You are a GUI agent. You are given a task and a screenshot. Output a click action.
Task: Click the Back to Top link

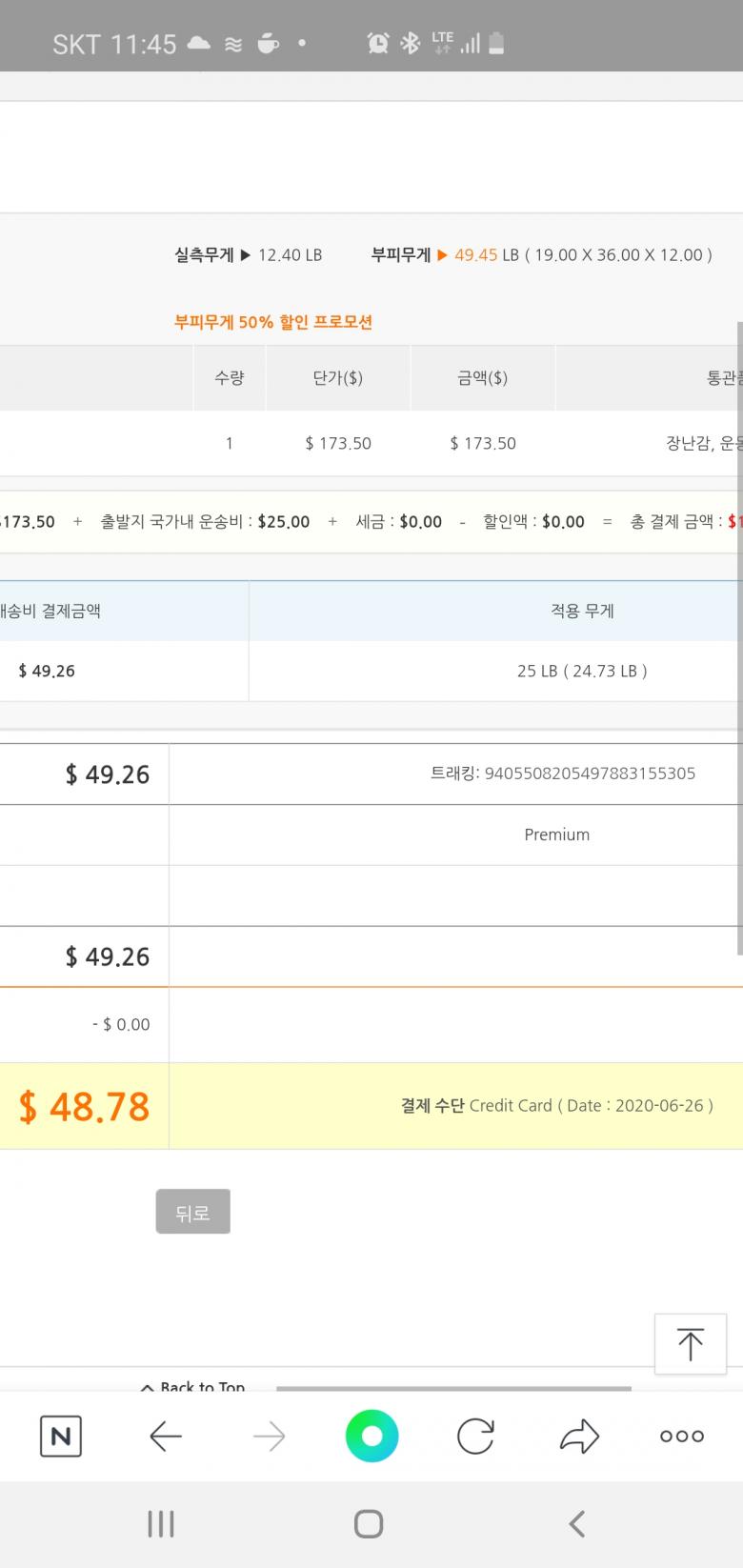[193, 1386]
